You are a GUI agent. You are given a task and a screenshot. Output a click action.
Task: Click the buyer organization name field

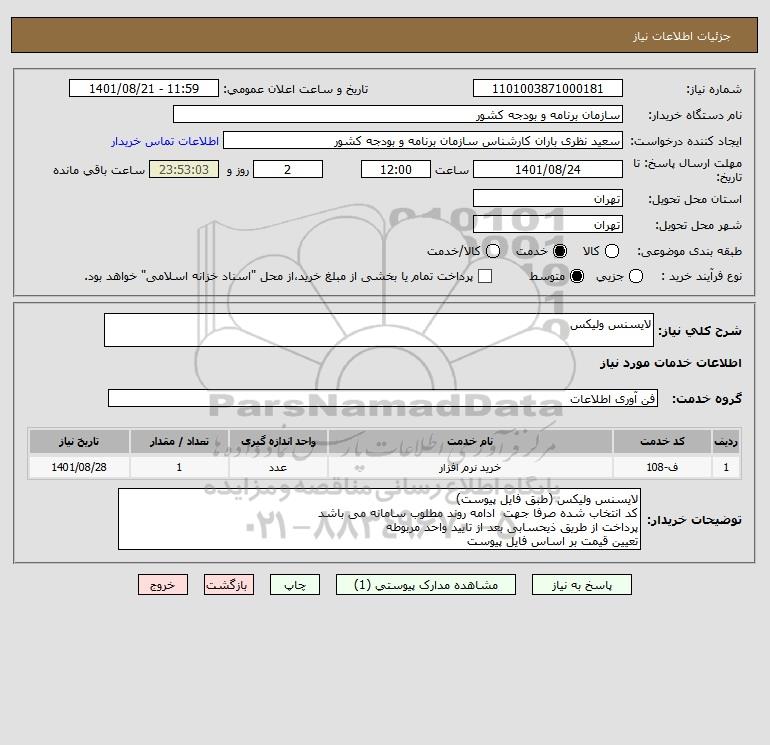pos(398,115)
